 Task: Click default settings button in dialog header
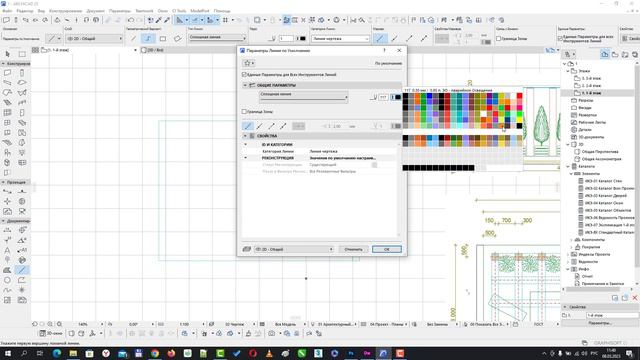388,63
